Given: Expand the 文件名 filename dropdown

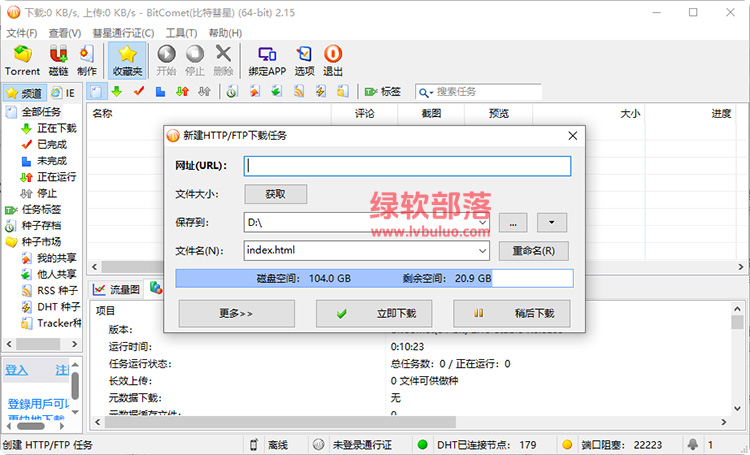Looking at the screenshot, I should [482, 251].
